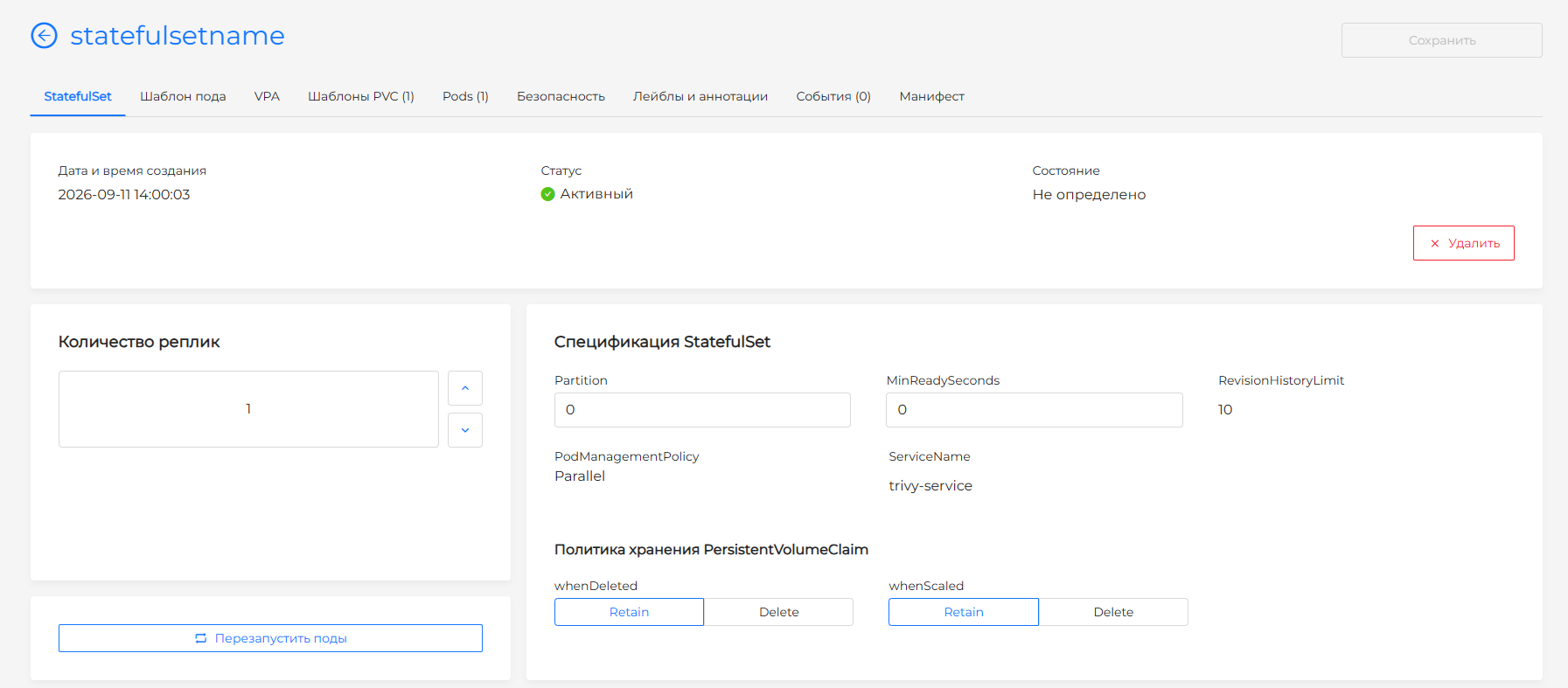Click the Не определено state value
The width and height of the screenshot is (1568, 688).
[1089, 194]
